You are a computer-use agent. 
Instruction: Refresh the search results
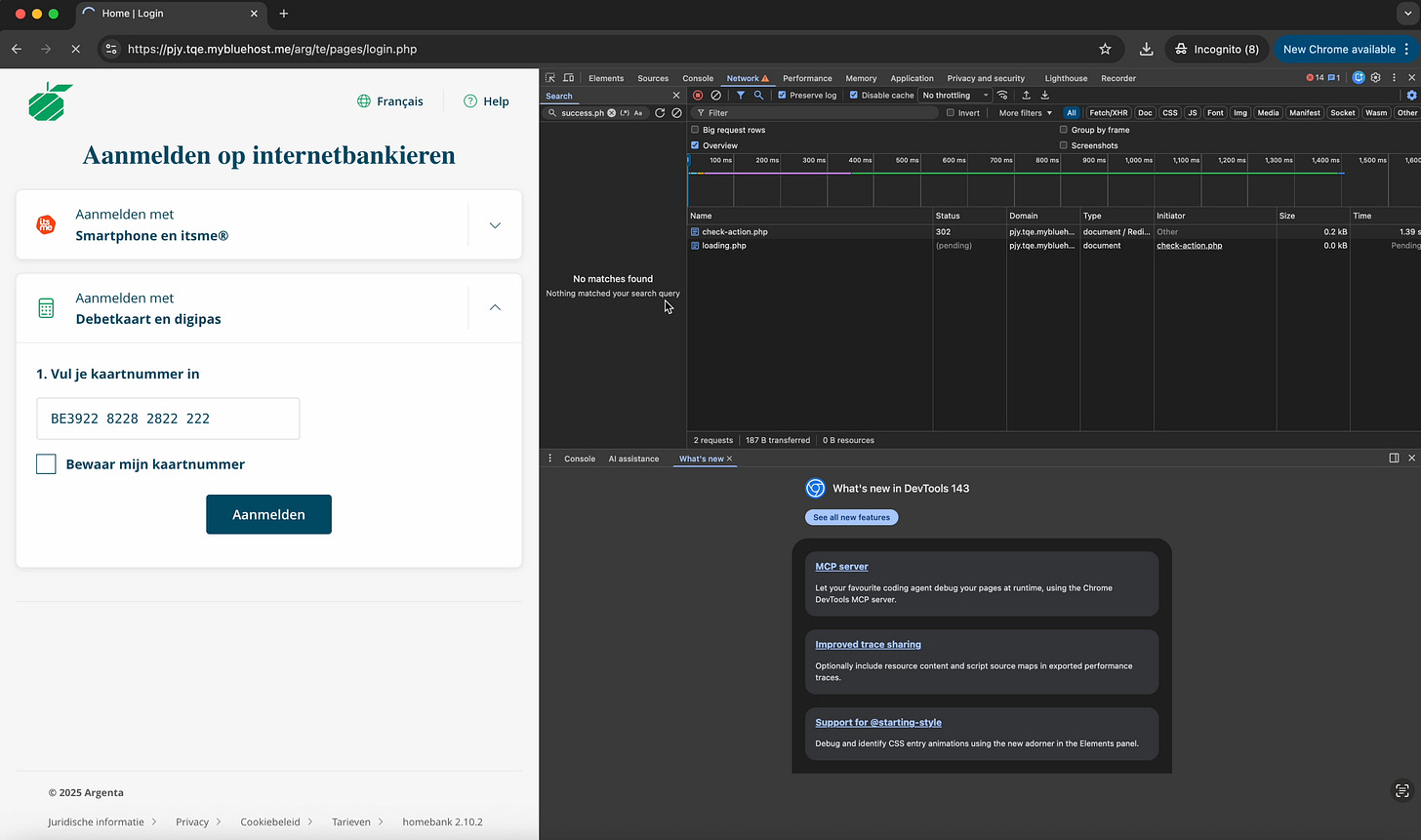point(660,113)
